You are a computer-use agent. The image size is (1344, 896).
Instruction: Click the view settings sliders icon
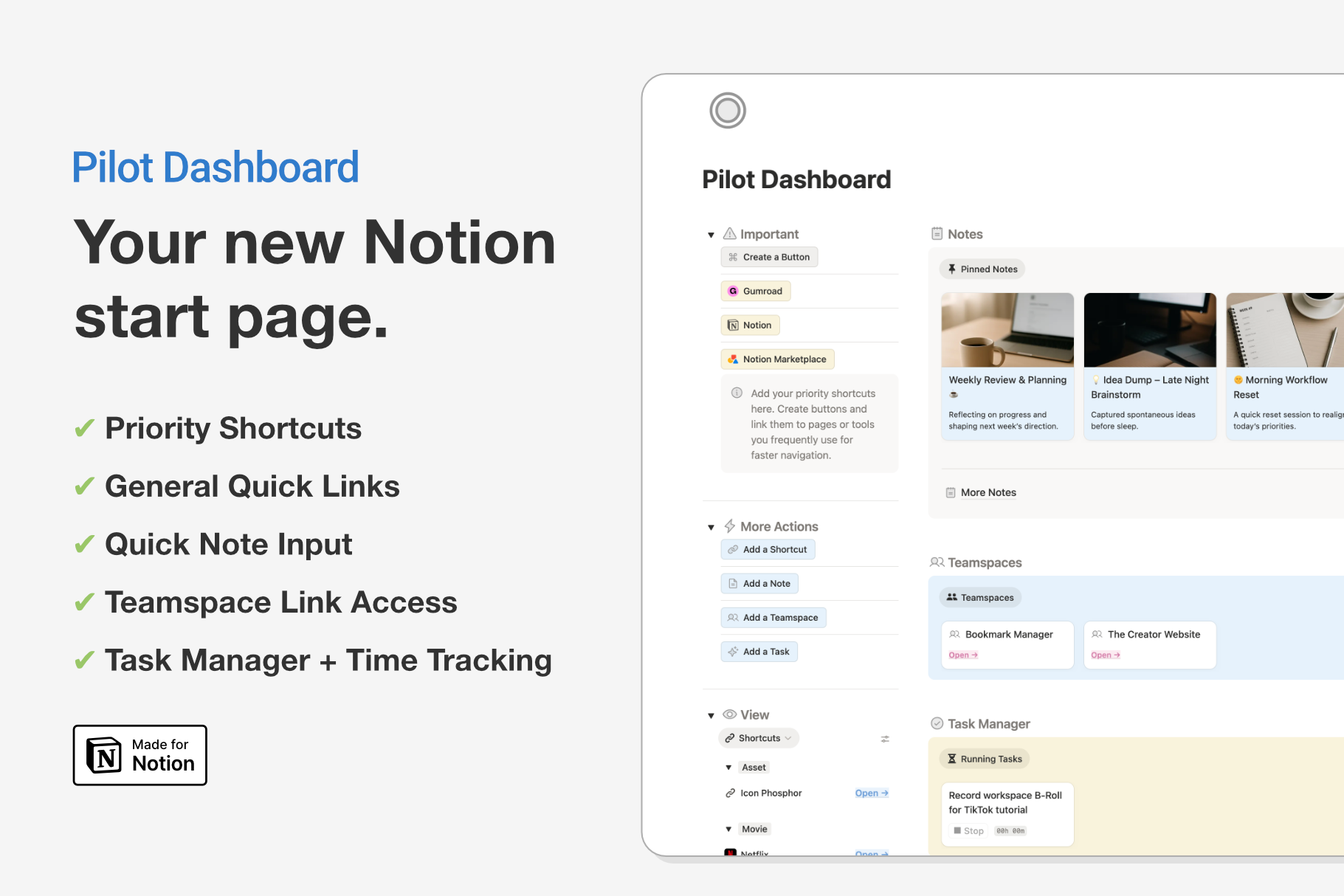point(884,739)
